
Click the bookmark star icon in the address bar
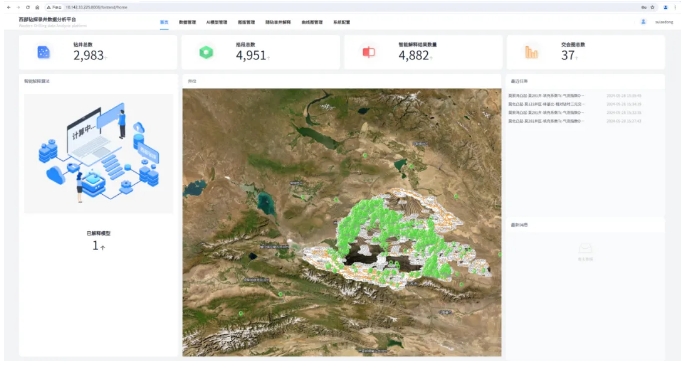coord(652,7)
